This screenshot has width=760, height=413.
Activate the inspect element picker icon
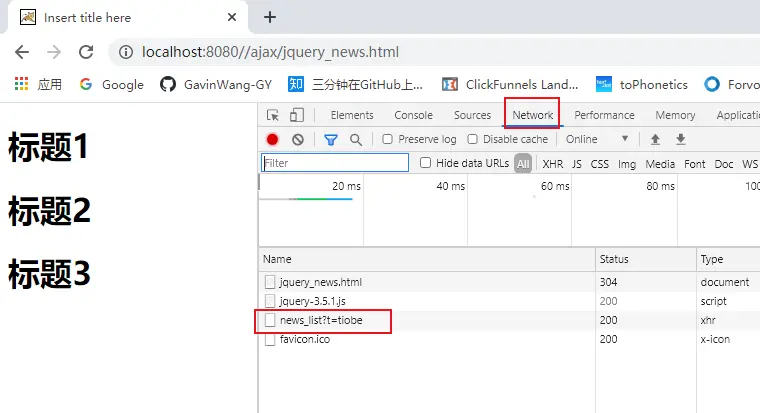273,115
